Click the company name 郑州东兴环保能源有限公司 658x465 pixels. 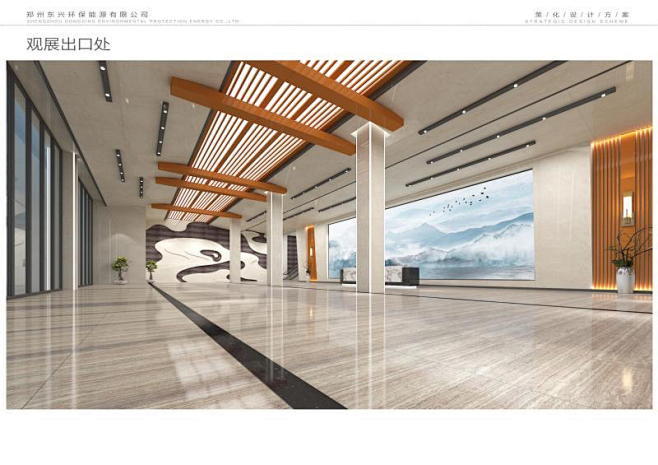click(88, 14)
